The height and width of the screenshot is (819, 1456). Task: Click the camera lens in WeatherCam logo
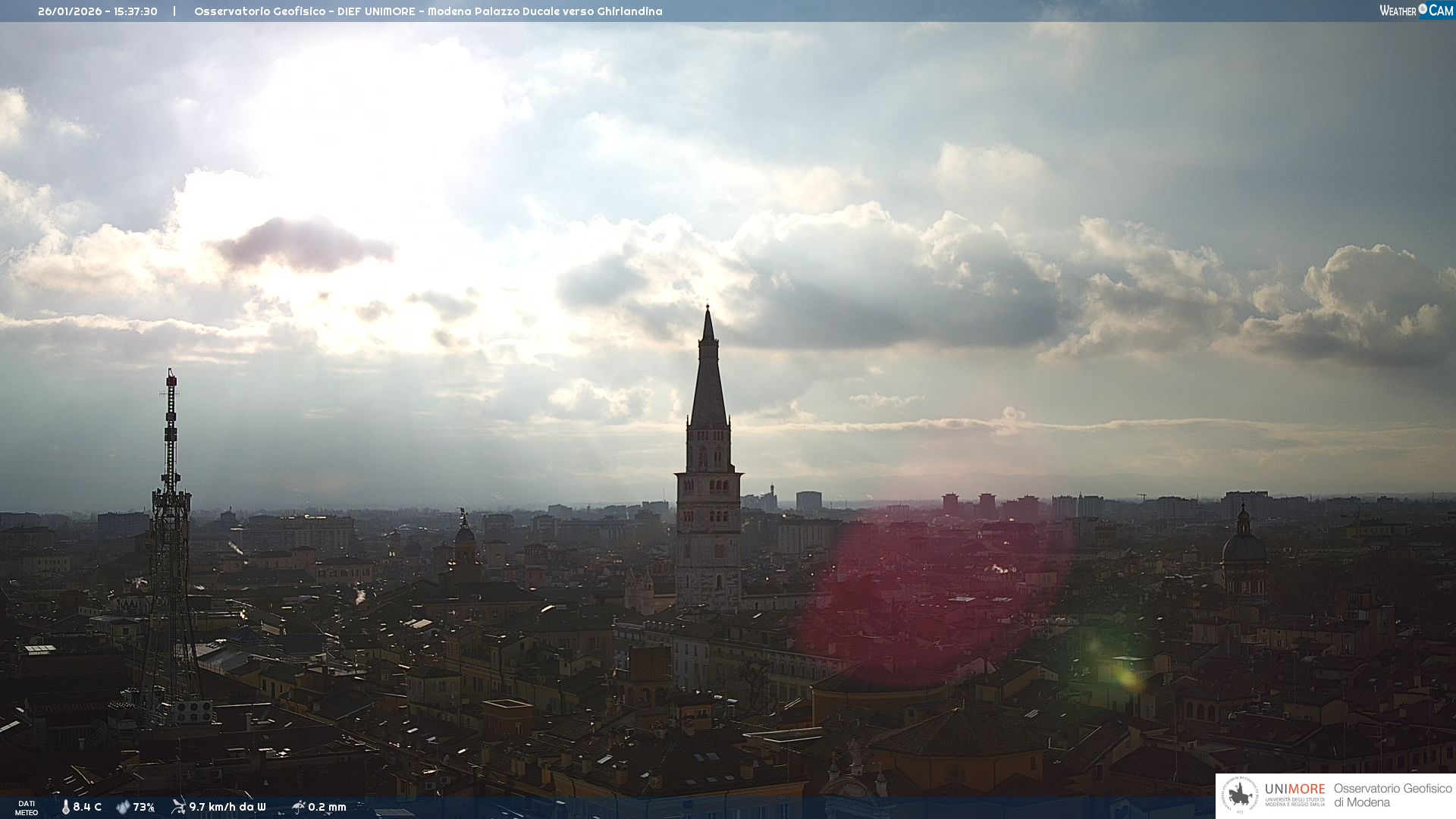[1423, 9]
